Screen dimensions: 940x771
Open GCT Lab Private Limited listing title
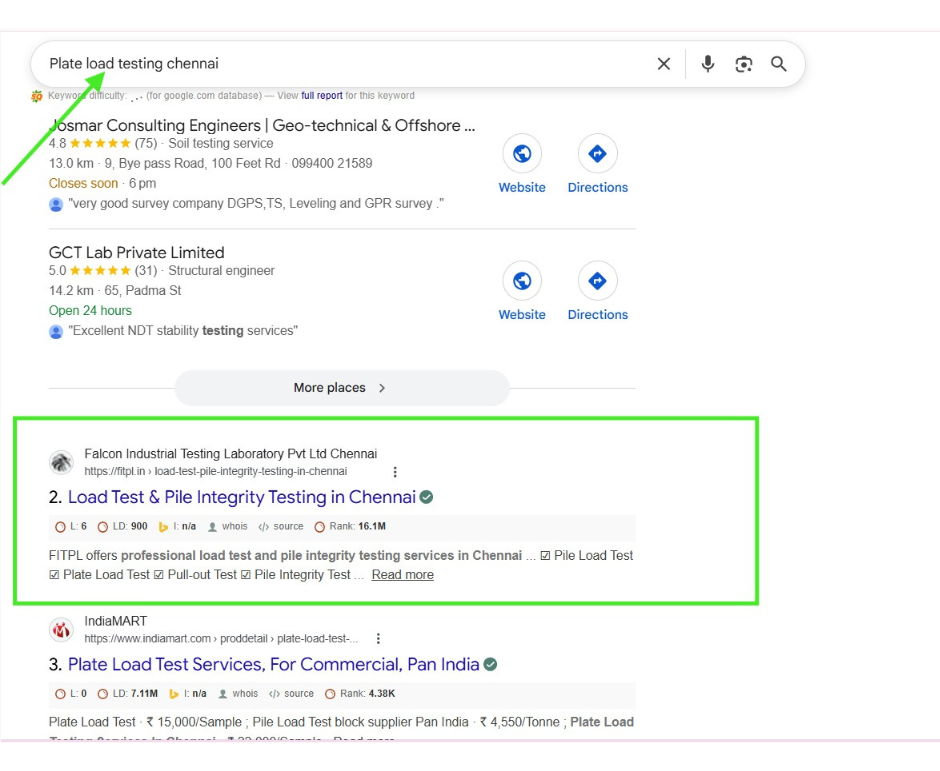coord(137,252)
